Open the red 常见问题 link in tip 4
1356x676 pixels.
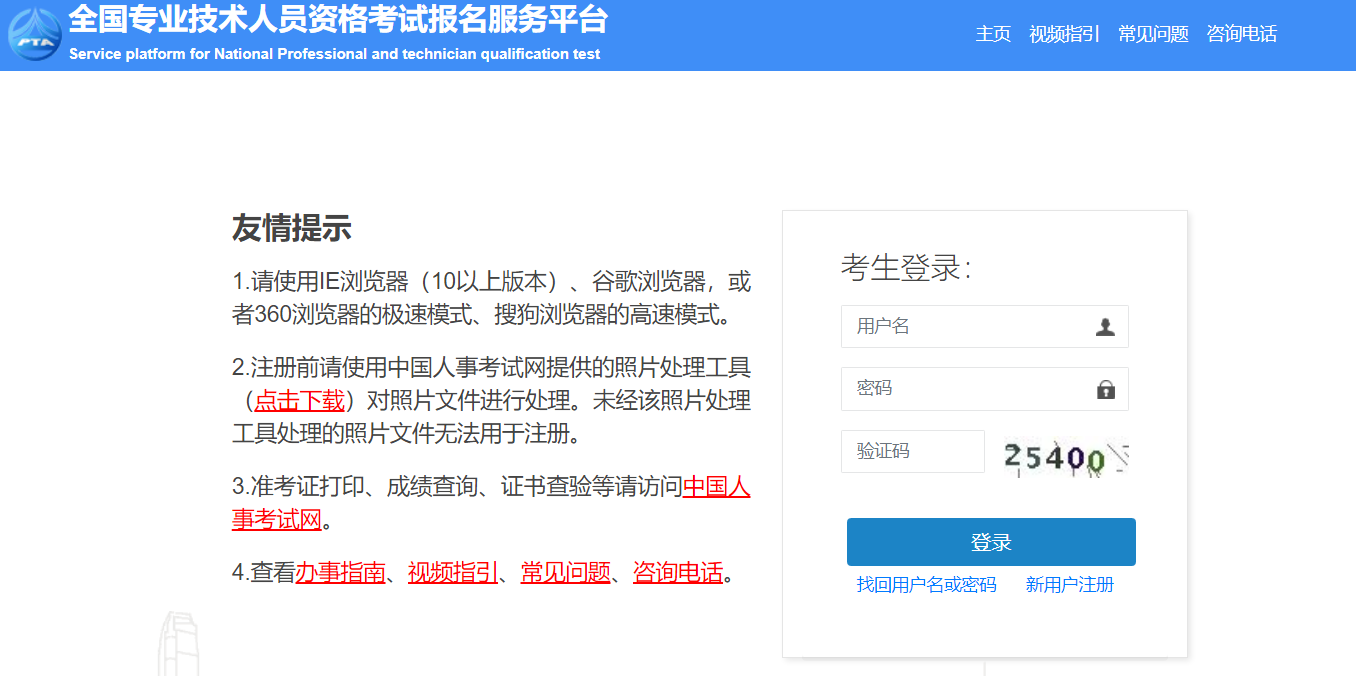pos(565,573)
